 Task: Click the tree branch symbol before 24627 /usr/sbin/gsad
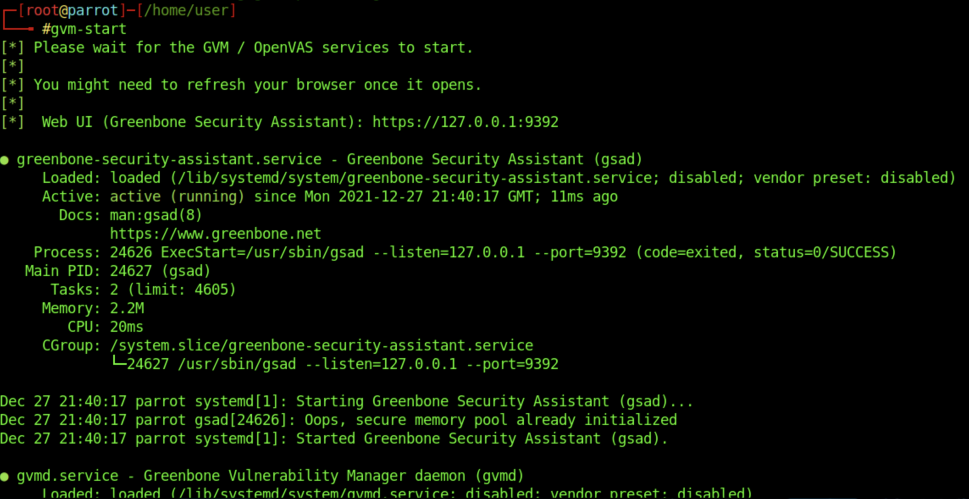click(119, 364)
